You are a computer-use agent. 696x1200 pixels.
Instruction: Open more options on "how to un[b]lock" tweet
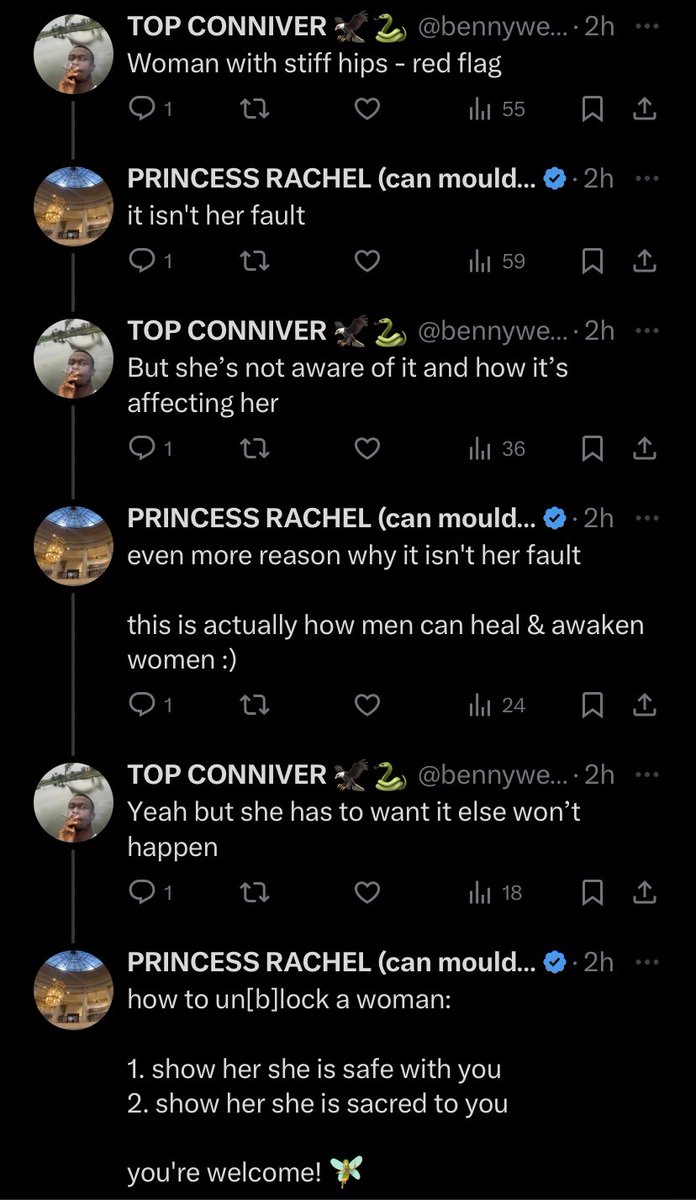[x=647, y=961]
